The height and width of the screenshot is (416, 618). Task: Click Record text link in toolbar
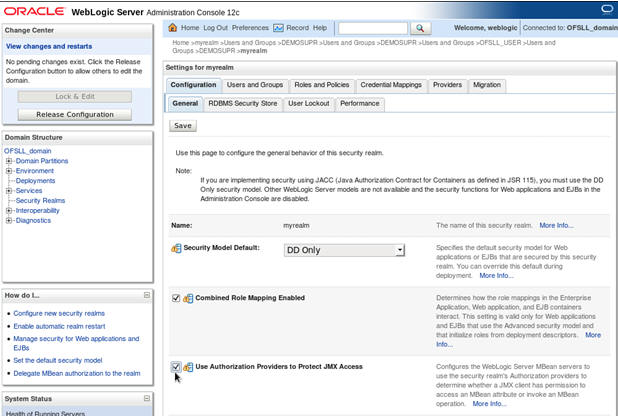coord(298,28)
